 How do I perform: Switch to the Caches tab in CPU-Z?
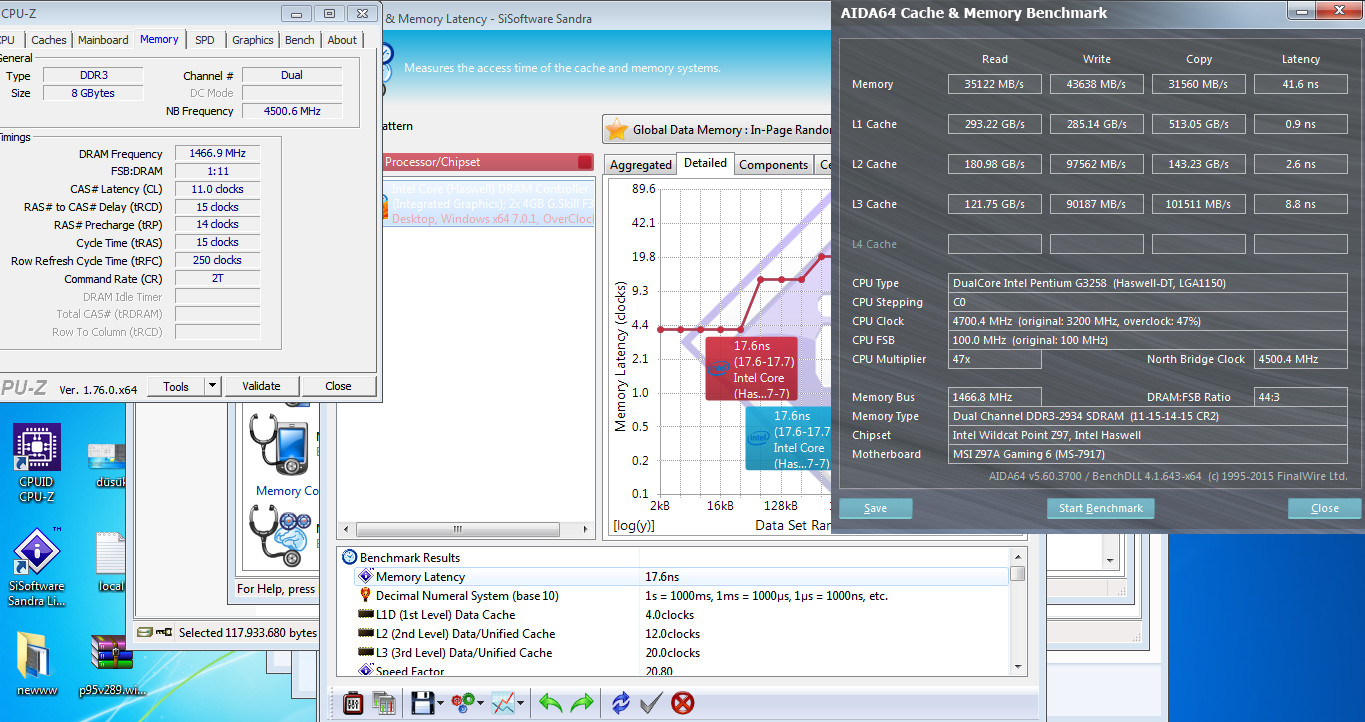(x=48, y=40)
